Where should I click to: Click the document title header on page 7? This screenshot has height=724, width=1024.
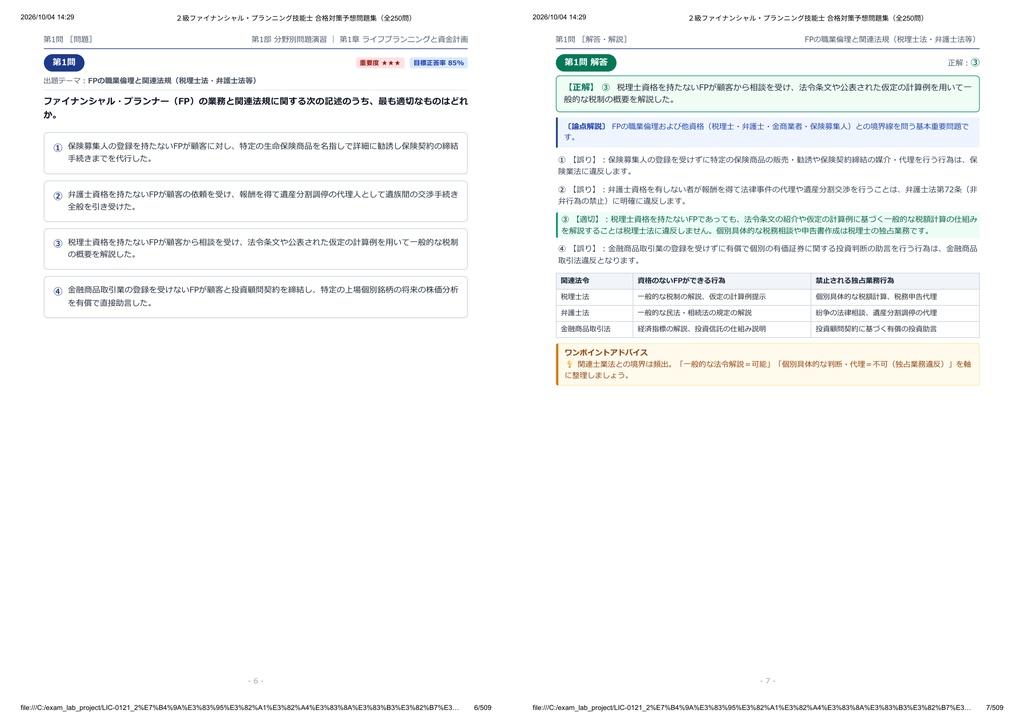click(806, 18)
